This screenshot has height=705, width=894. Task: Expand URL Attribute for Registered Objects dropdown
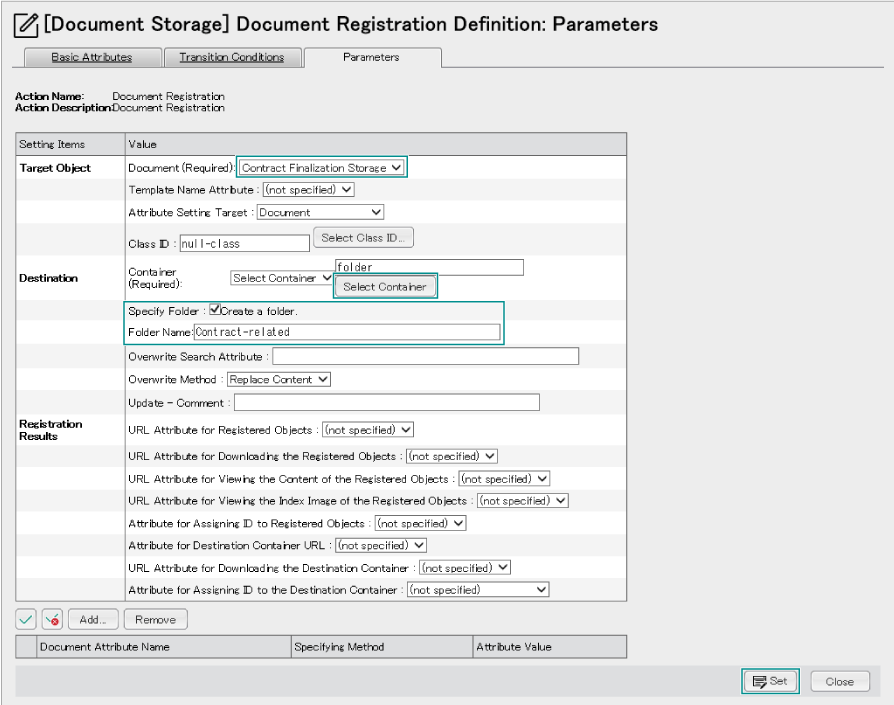(x=368, y=430)
